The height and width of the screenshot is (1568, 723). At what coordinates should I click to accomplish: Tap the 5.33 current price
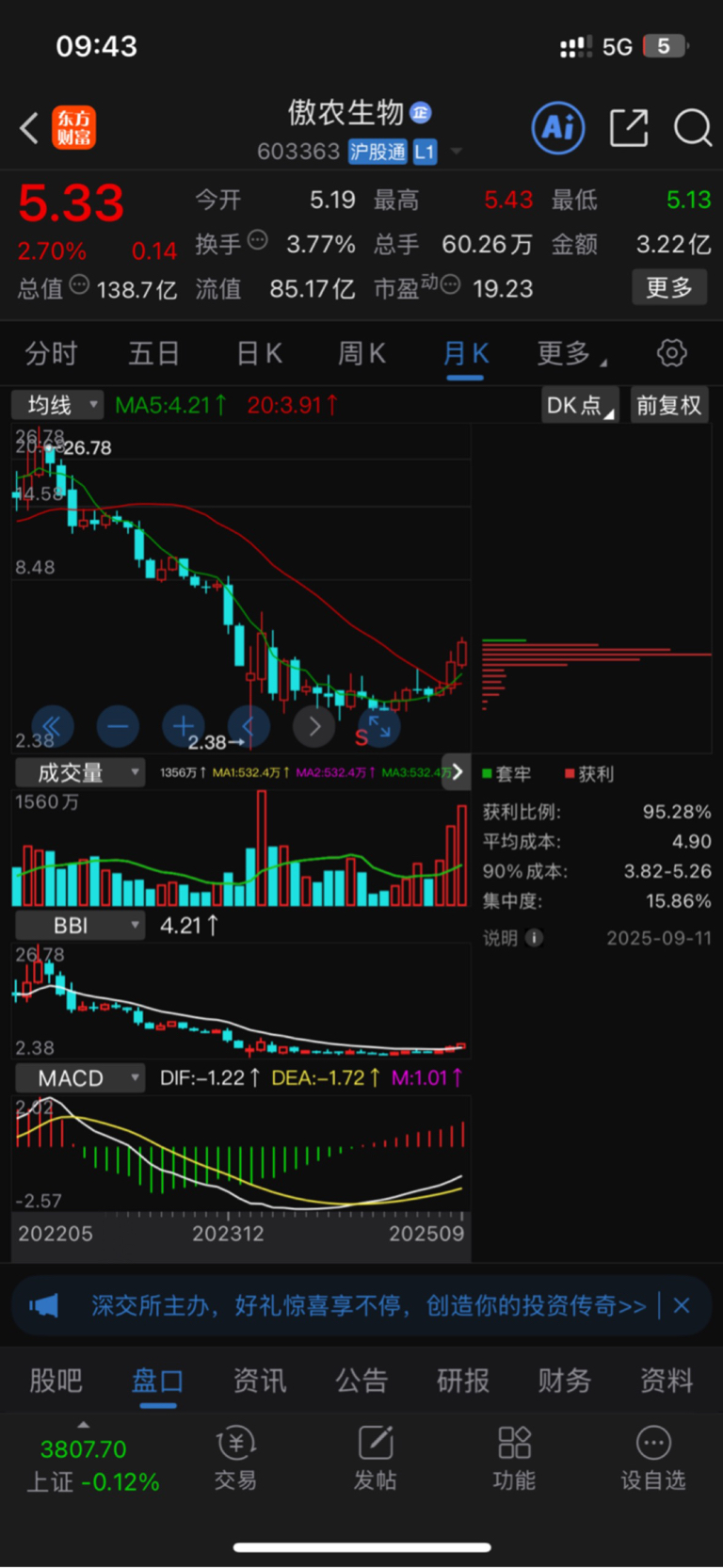[x=72, y=203]
